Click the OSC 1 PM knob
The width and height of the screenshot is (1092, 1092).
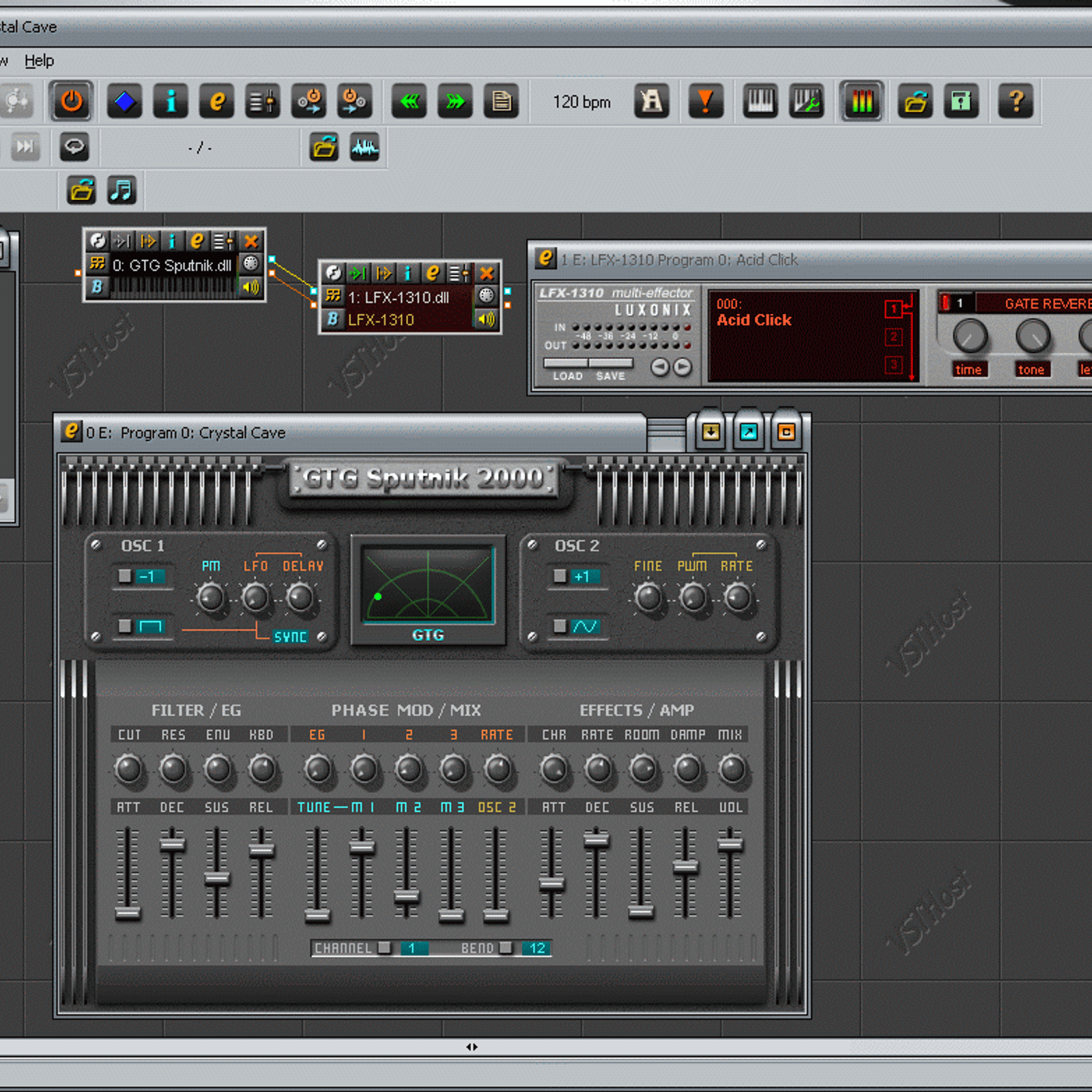(x=210, y=598)
